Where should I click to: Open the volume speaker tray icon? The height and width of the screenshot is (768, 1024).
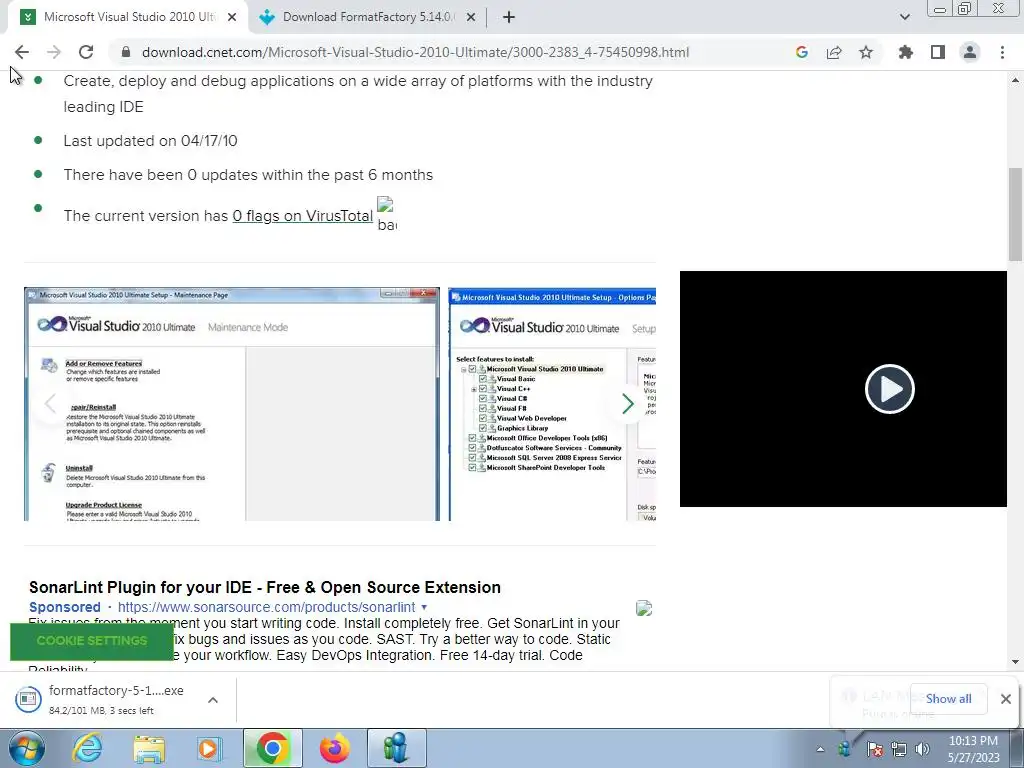click(x=922, y=749)
